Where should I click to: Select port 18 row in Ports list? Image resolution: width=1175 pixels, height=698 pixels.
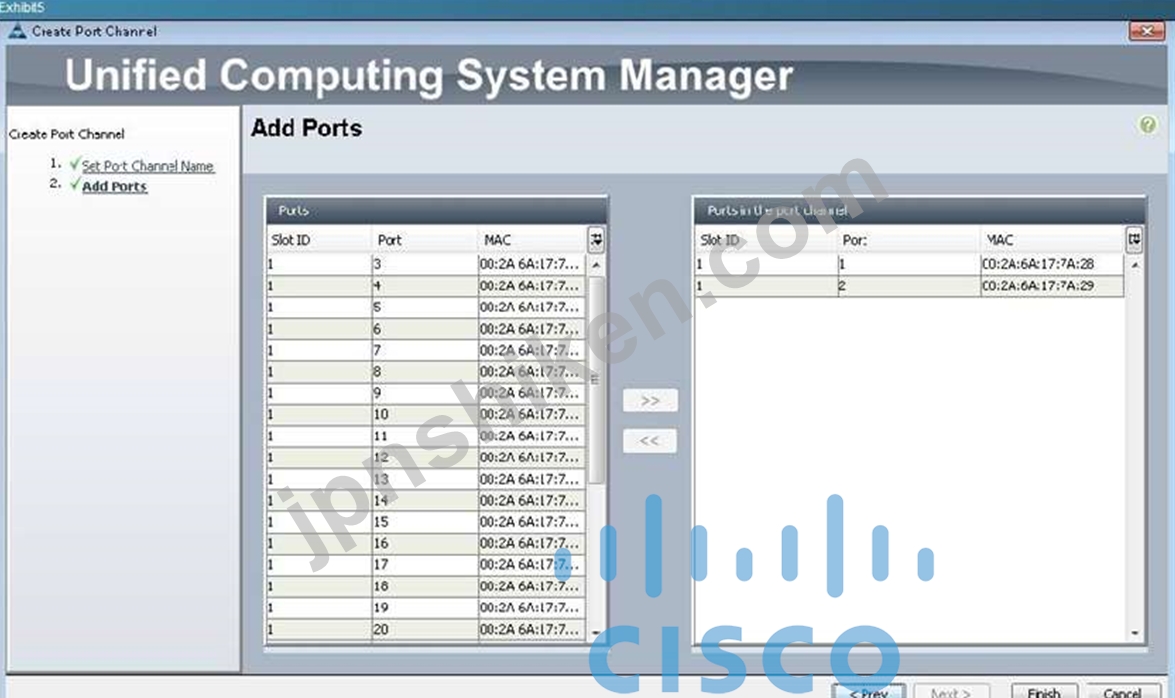coord(426,586)
